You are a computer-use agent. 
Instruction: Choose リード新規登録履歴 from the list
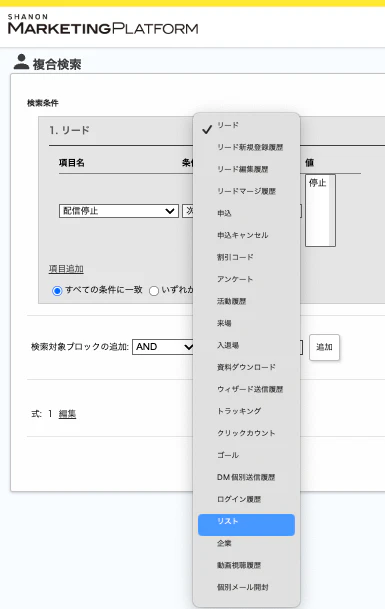pos(246,148)
